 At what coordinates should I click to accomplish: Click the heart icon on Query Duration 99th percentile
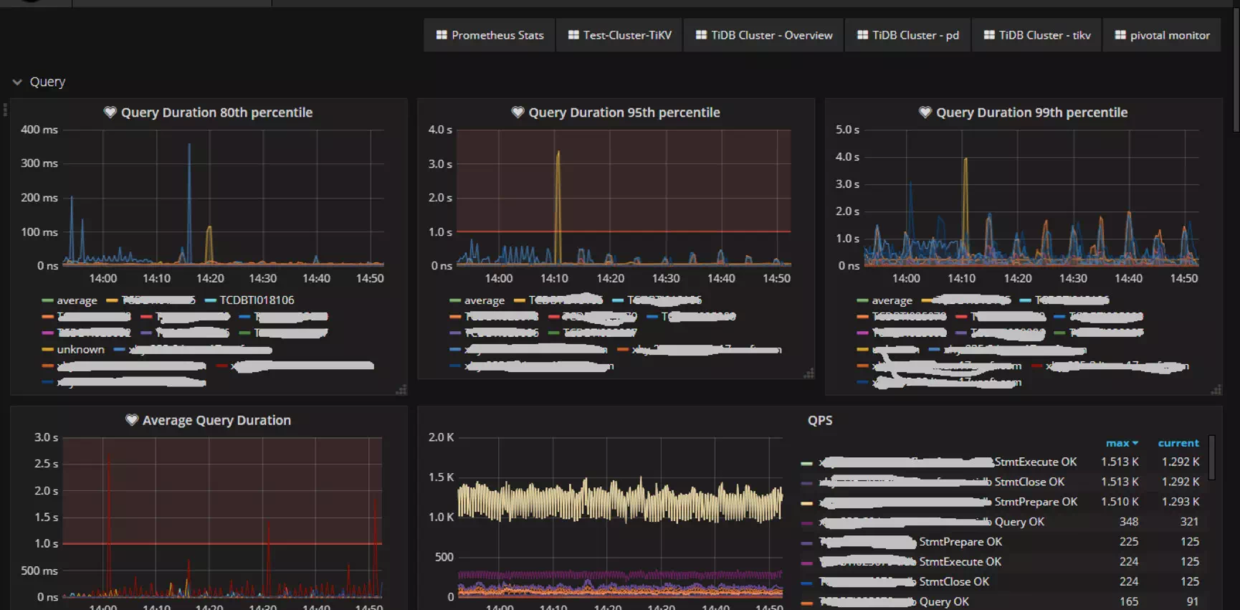coord(924,112)
